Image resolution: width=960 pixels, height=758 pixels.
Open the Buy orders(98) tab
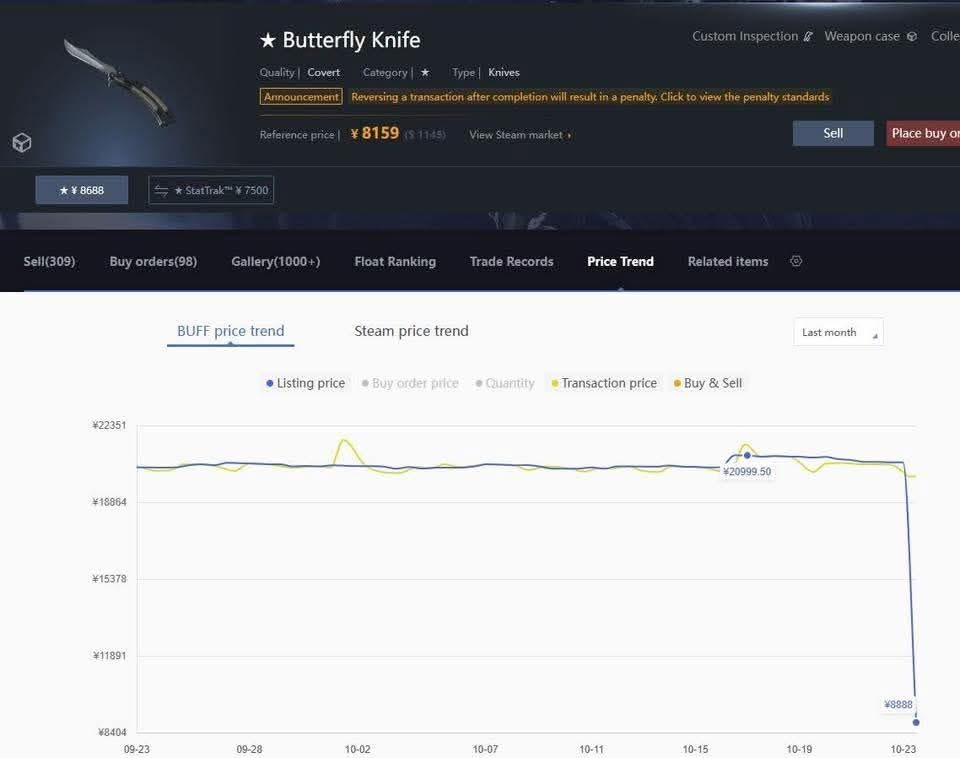153,261
